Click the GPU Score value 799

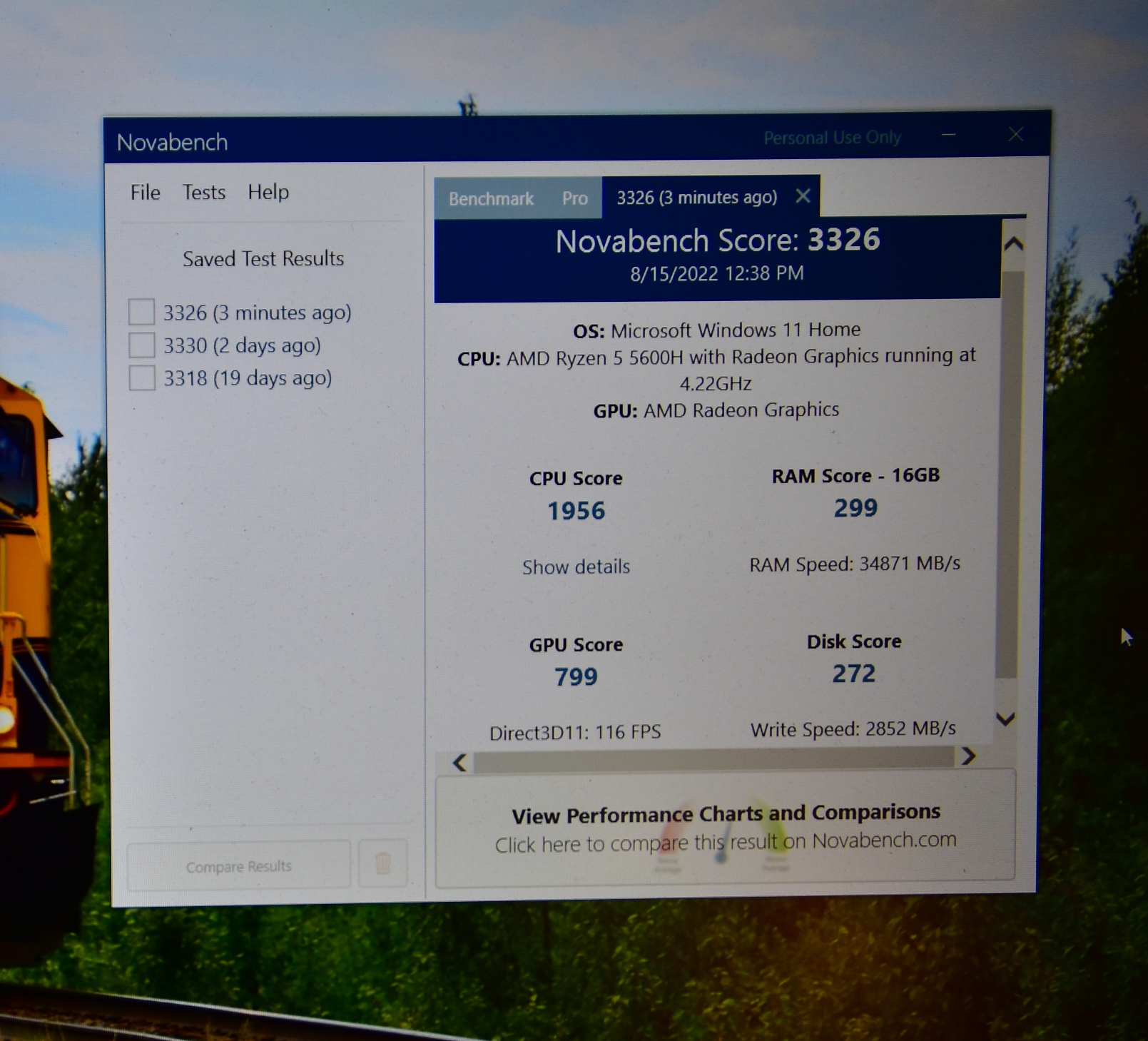coord(576,676)
